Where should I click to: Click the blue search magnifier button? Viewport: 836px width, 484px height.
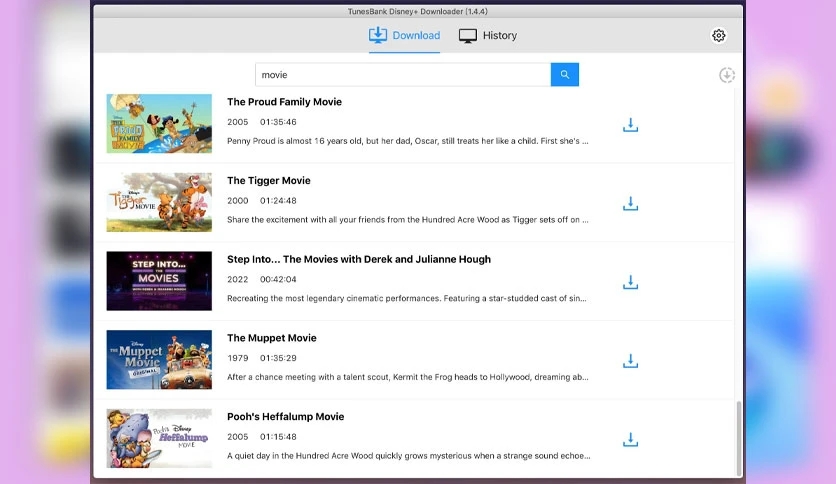(x=565, y=75)
